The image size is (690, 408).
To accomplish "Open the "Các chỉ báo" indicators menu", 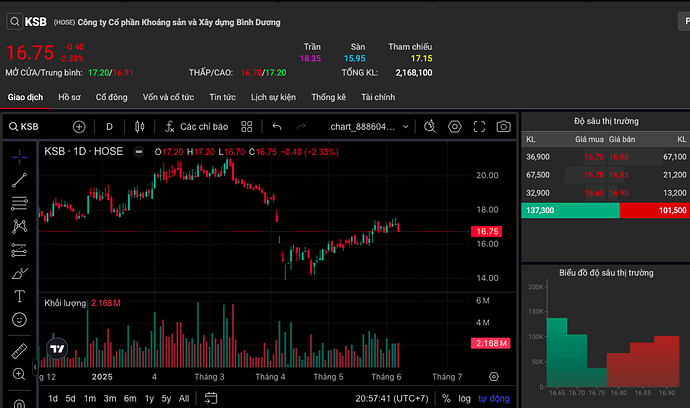I will [x=196, y=127].
